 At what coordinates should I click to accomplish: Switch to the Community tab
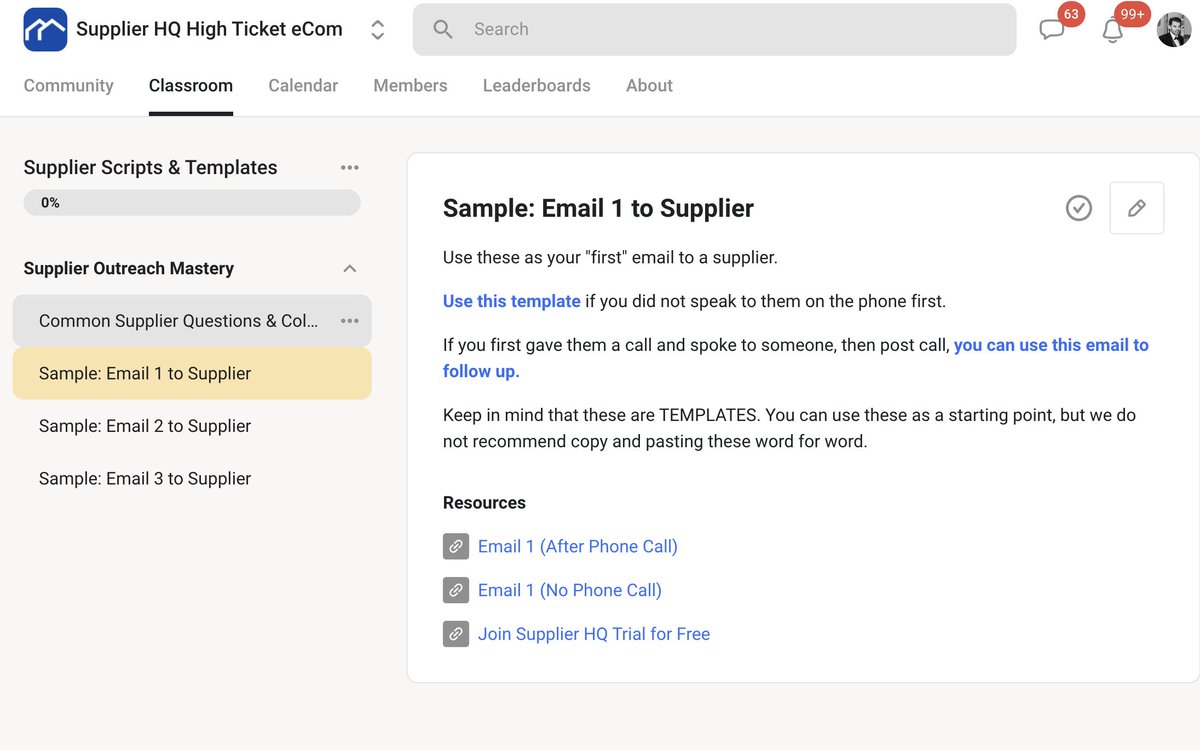point(68,86)
